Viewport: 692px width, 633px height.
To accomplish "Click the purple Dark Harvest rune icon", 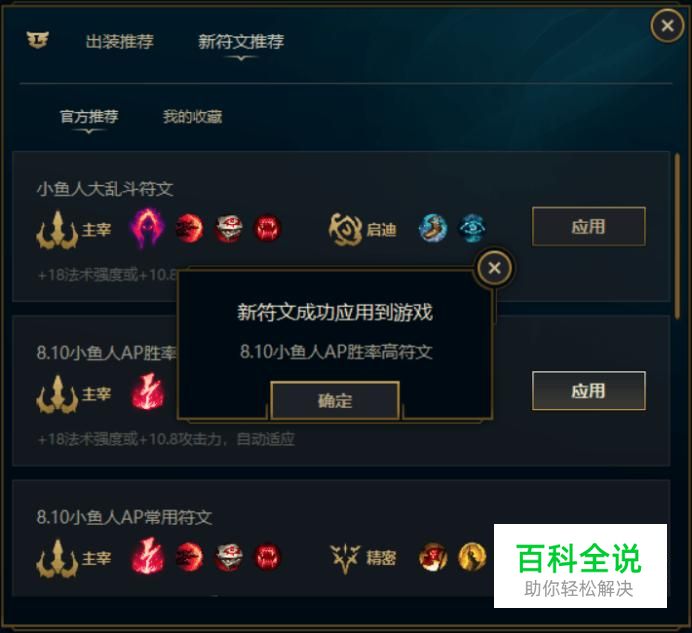I will point(148,228).
